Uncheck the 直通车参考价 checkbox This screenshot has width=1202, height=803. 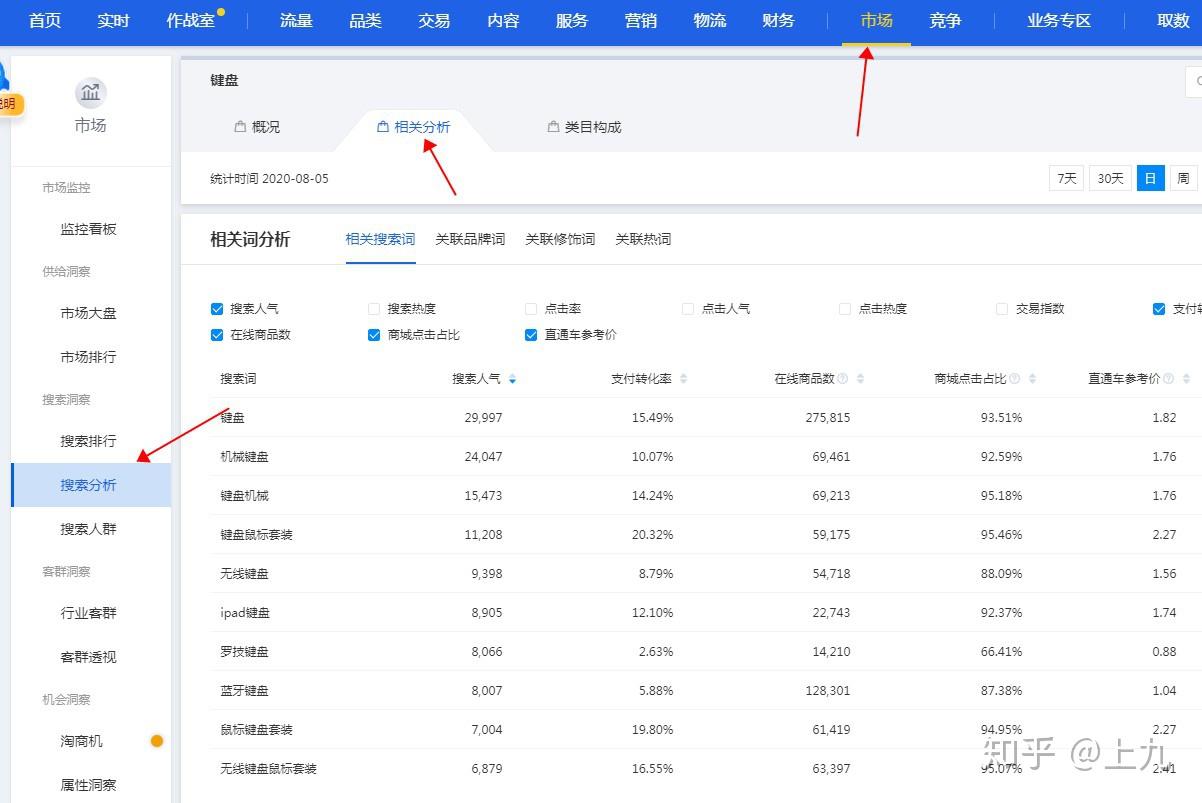(x=531, y=335)
